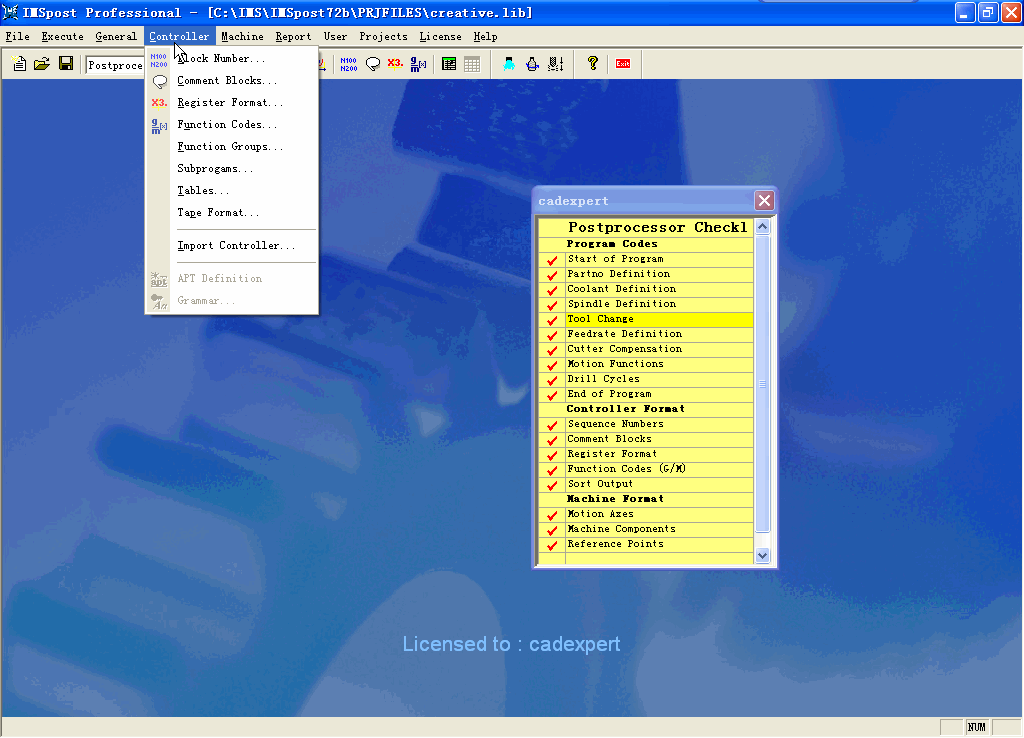Click the checklist scrollbar down arrow
Image resolution: width=1024 pixels, height=738 pixels.
(x=762, y=555)
